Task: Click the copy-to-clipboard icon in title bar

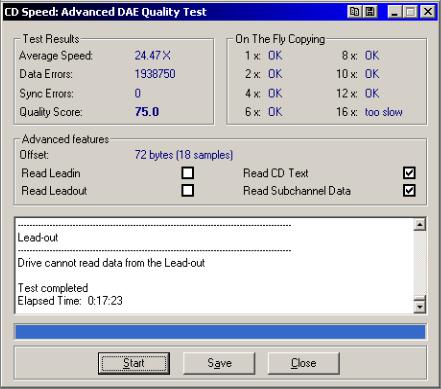Action: click(x=354, y=12)
